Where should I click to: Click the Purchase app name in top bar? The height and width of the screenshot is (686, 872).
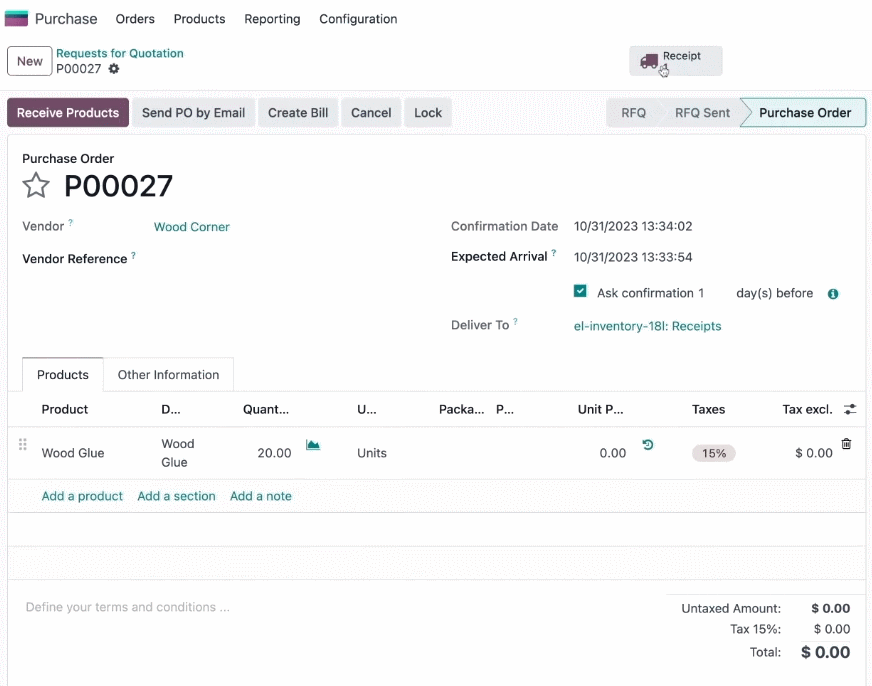[66, 19]
